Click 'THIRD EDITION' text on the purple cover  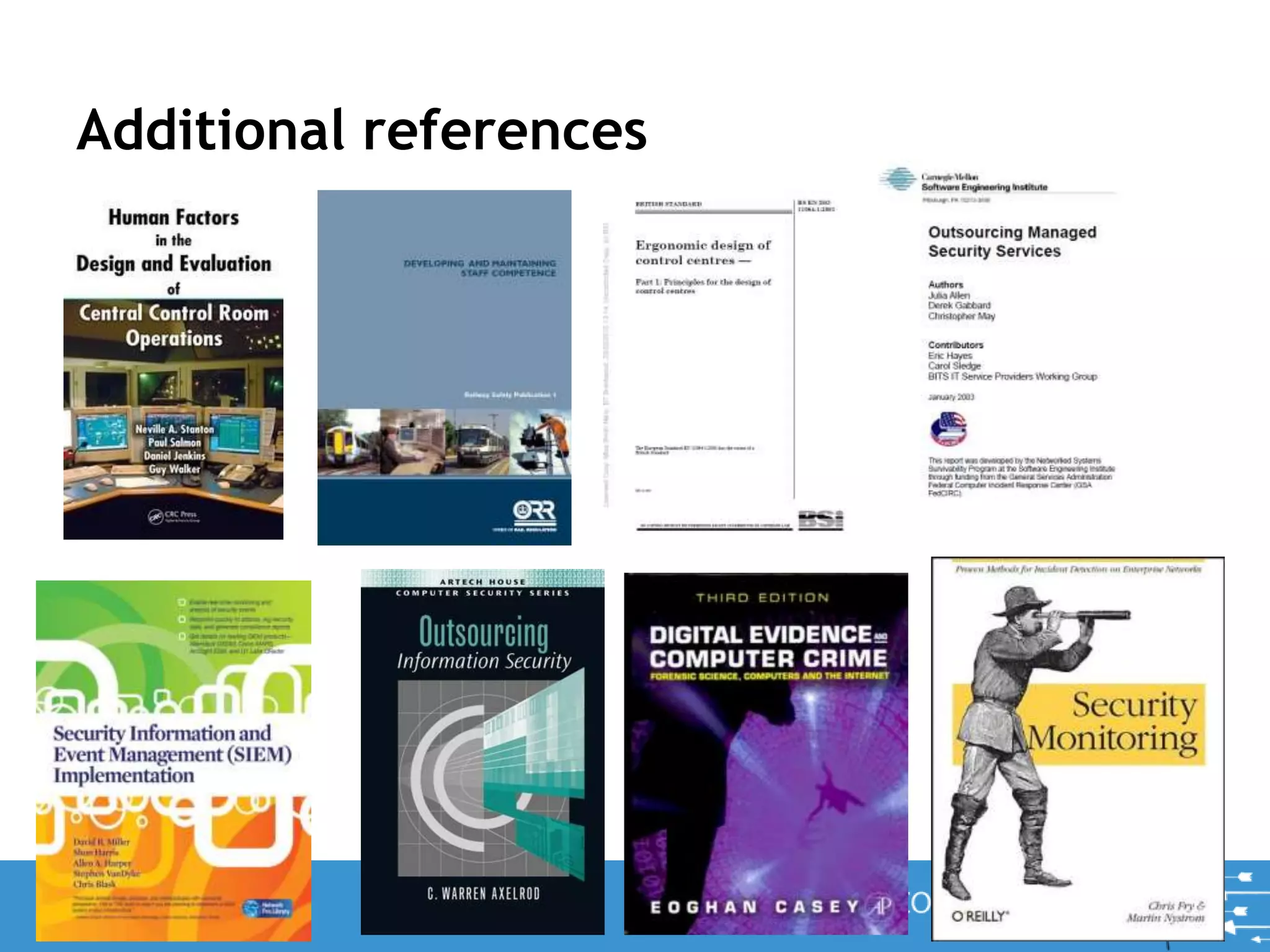pos(762,597)
